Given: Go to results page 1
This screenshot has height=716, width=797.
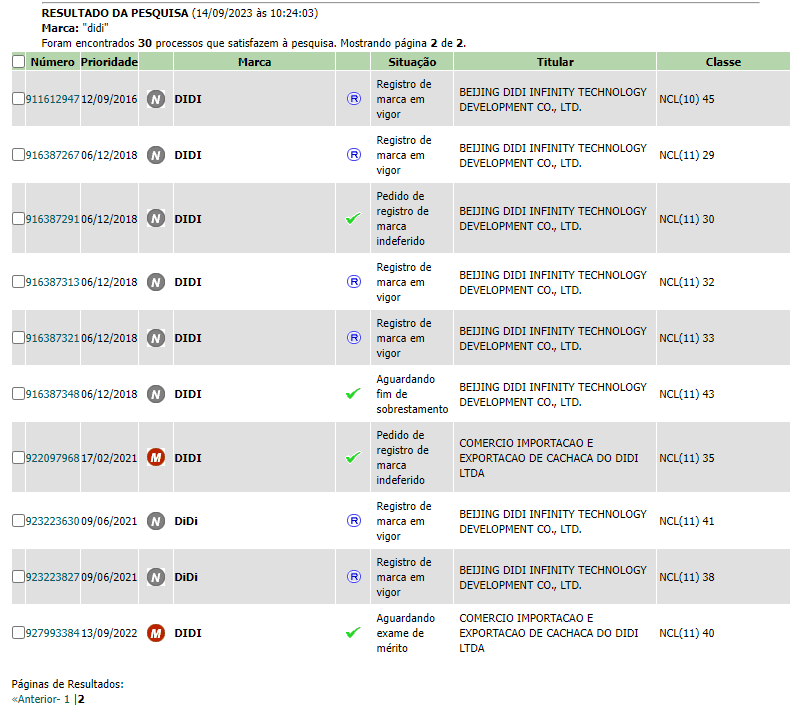Looking at the screenshot, I should click(67, 699).
